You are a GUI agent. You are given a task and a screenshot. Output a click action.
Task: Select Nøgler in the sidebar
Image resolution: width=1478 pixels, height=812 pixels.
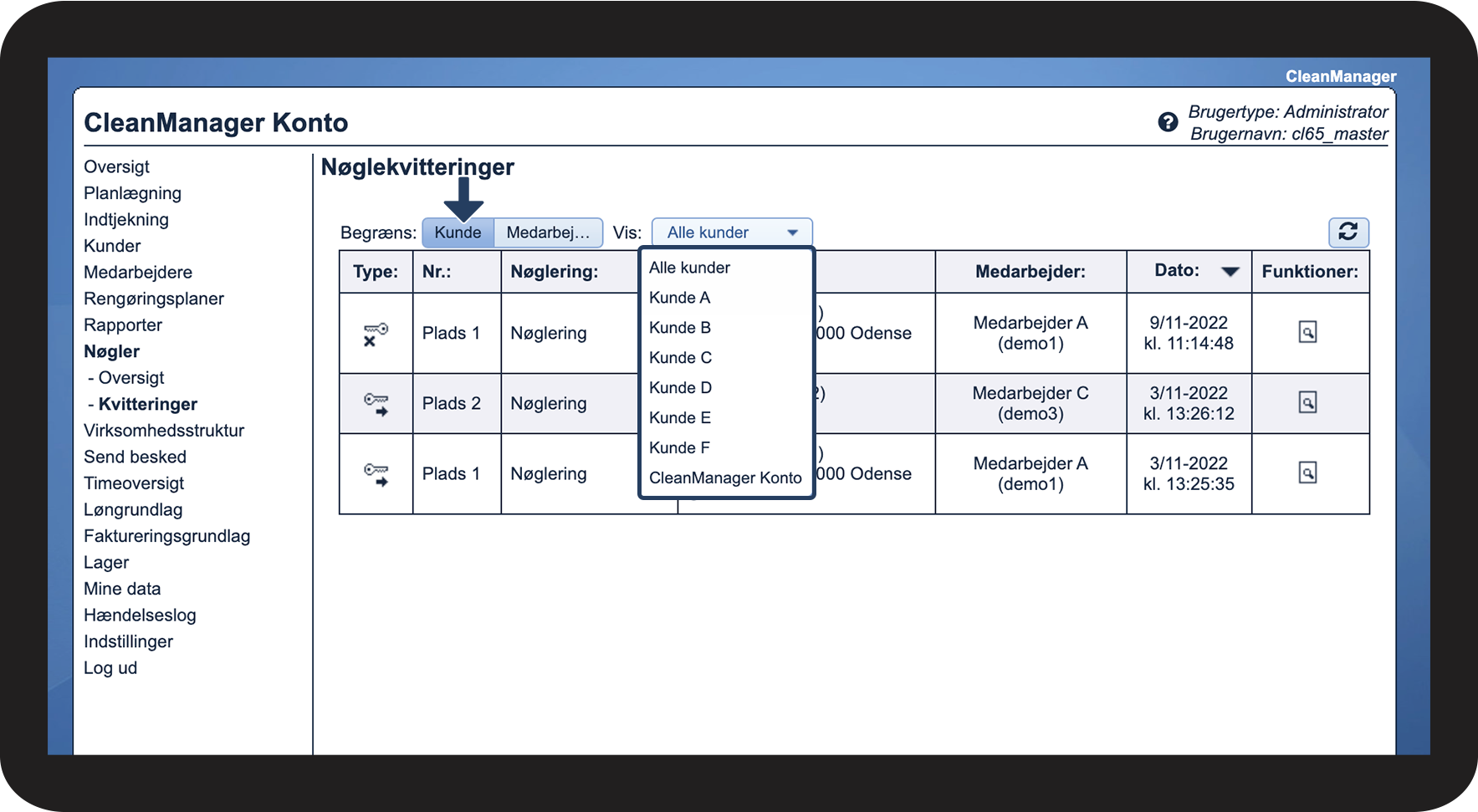111,351
